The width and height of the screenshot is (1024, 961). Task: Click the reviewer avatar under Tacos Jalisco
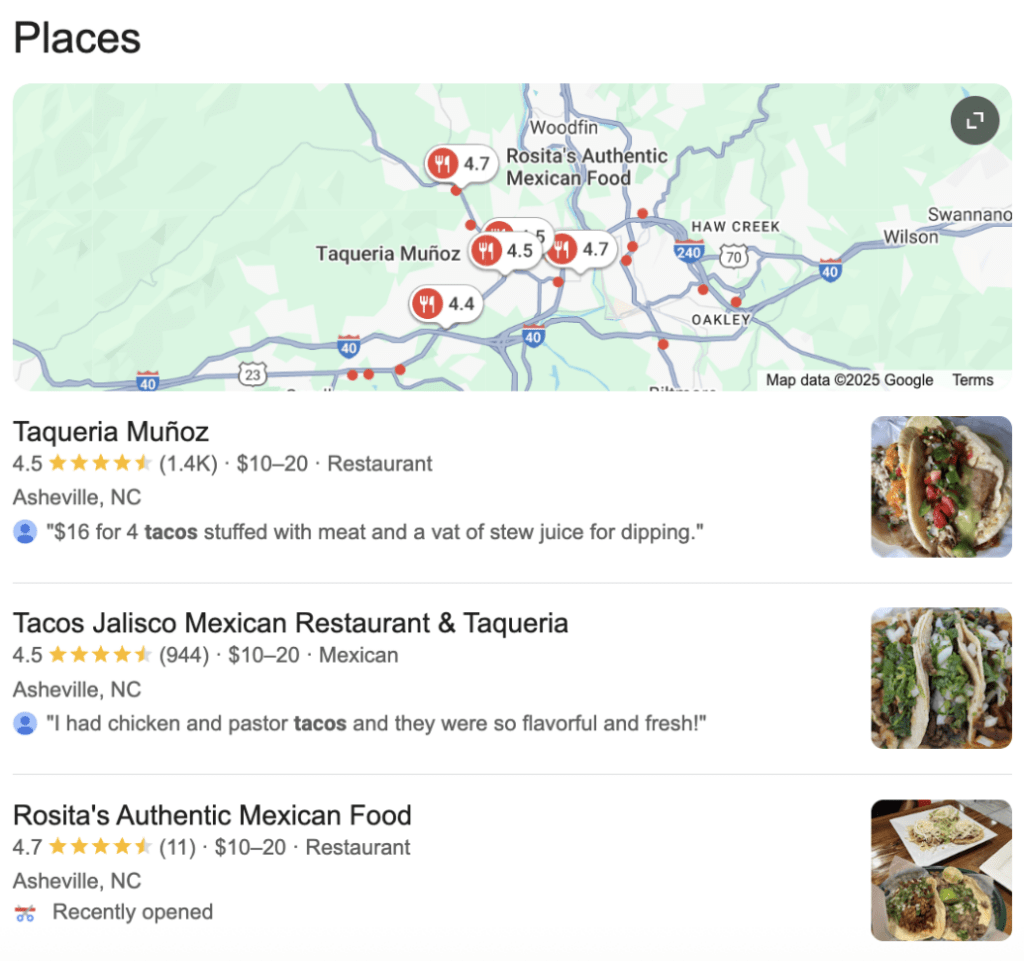[25, 723]
